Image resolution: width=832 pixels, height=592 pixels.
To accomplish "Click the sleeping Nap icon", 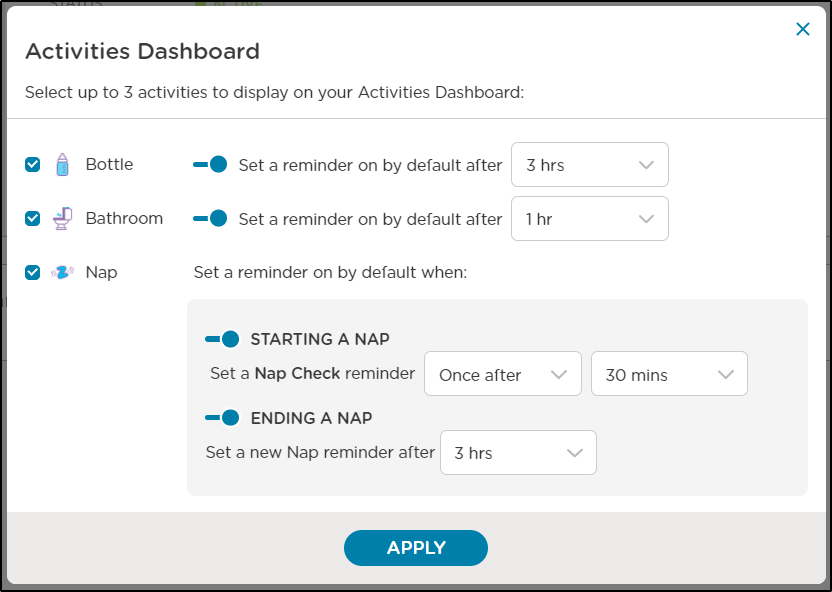I will (62, 273).
